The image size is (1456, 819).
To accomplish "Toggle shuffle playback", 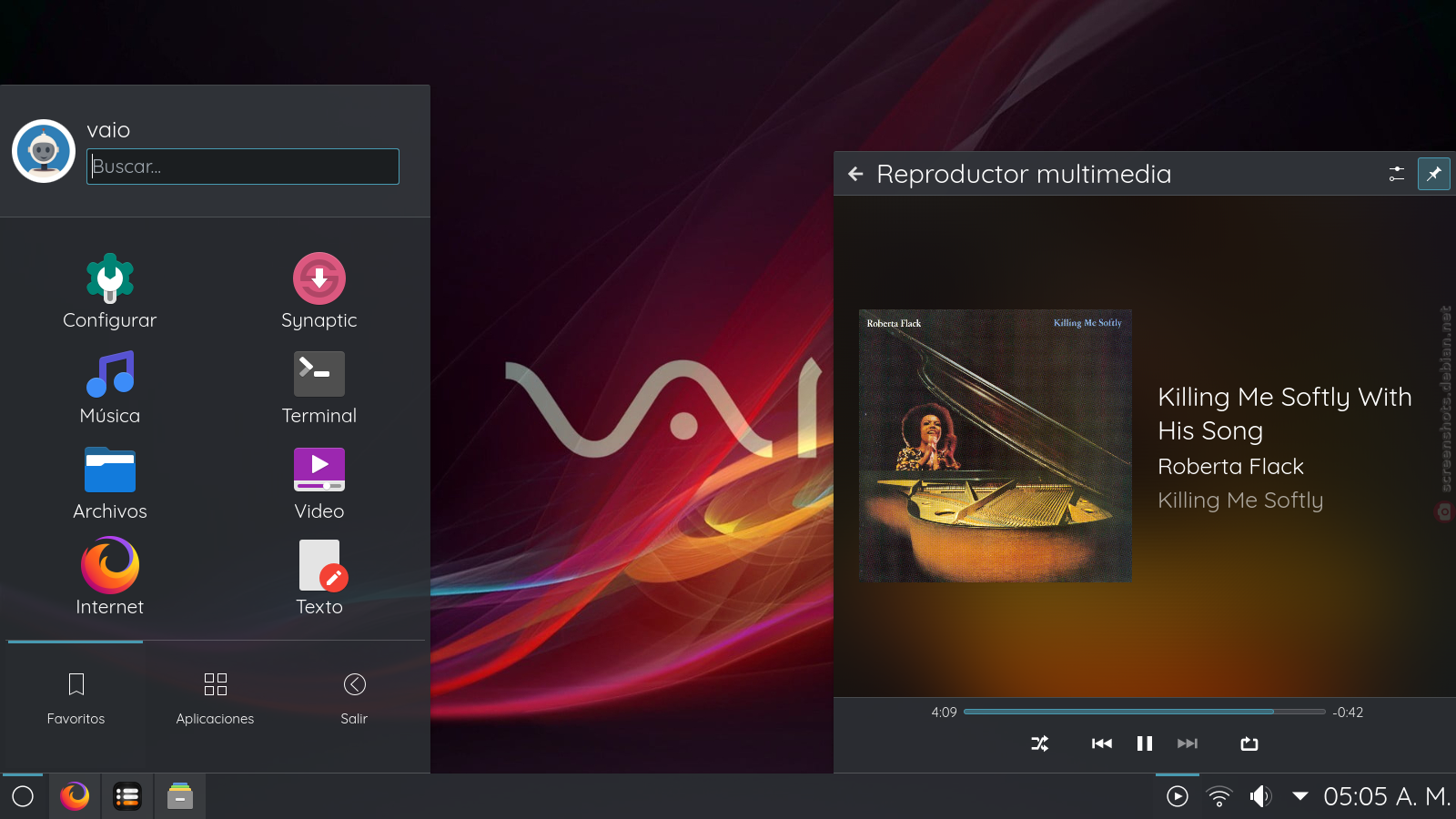I will tap(1040, 743).
